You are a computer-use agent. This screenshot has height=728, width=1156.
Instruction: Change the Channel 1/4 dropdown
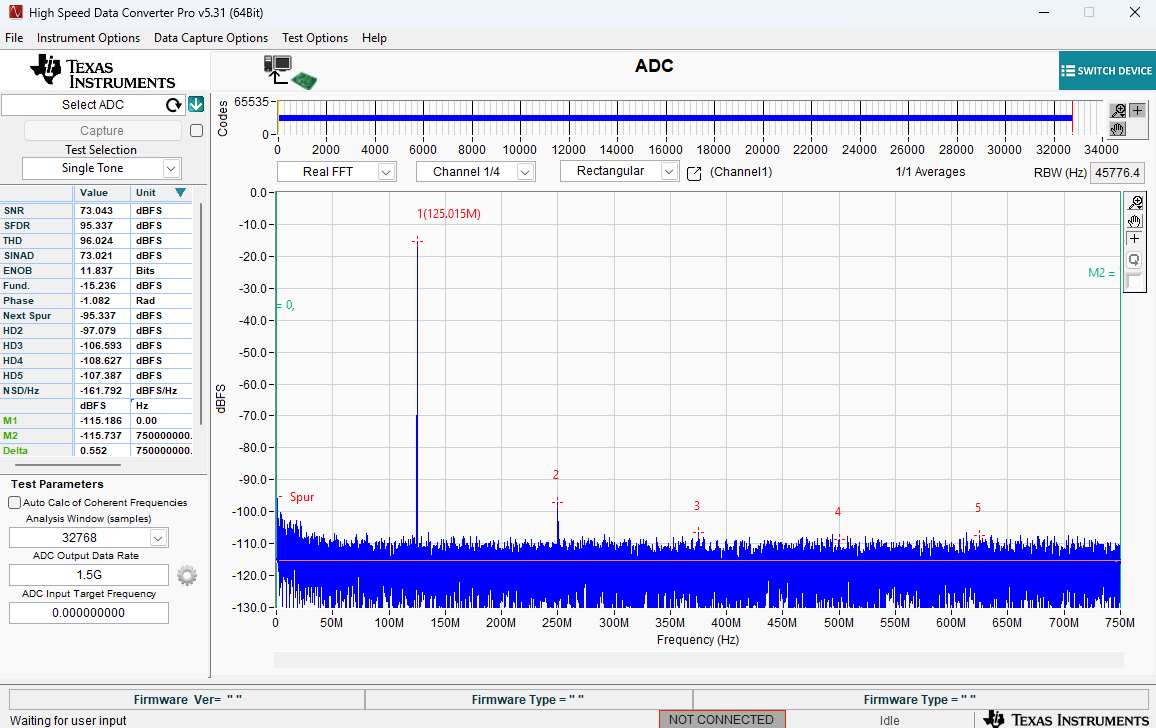(x=475, y=171)
